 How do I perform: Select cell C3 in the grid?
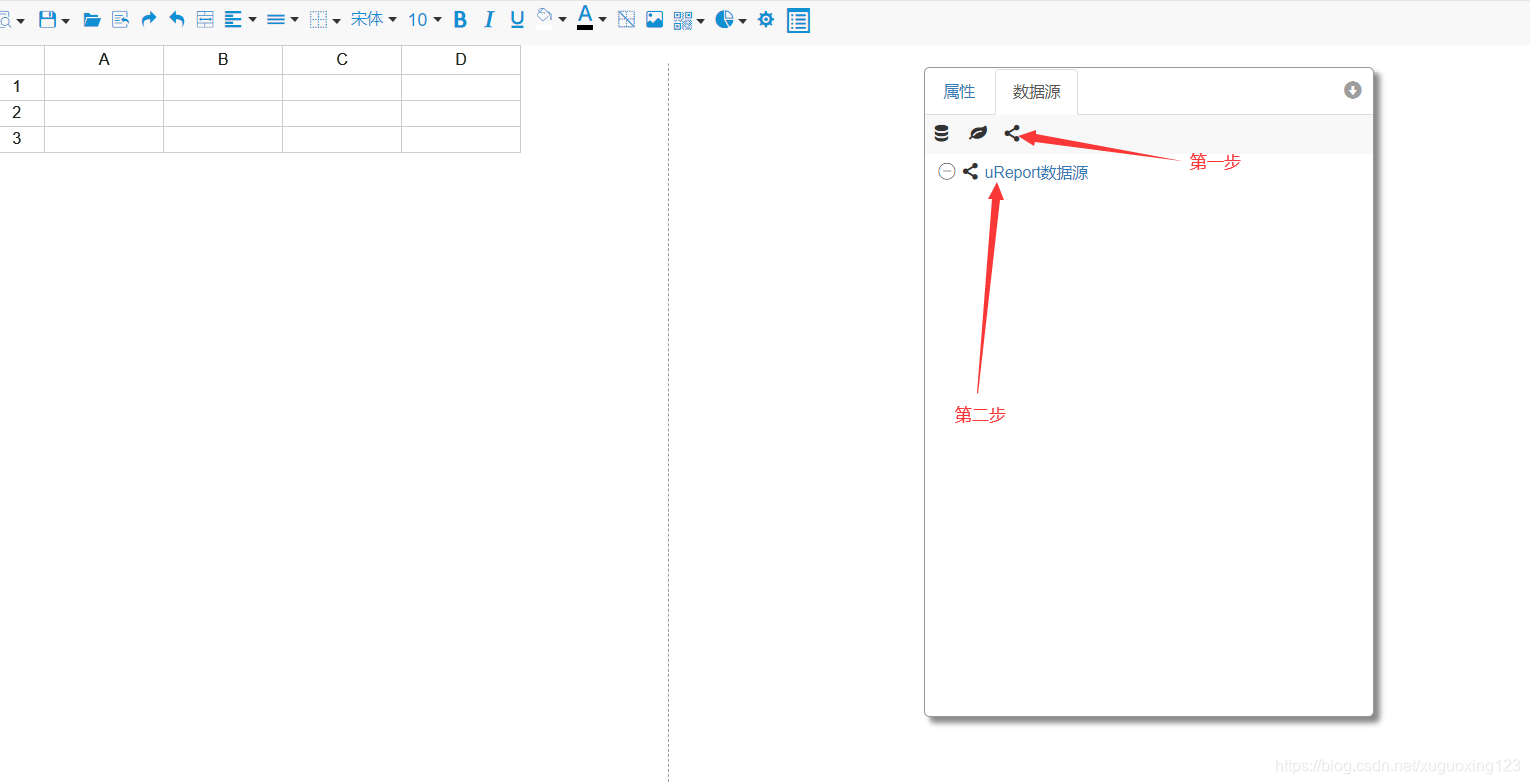pos(342,139)
